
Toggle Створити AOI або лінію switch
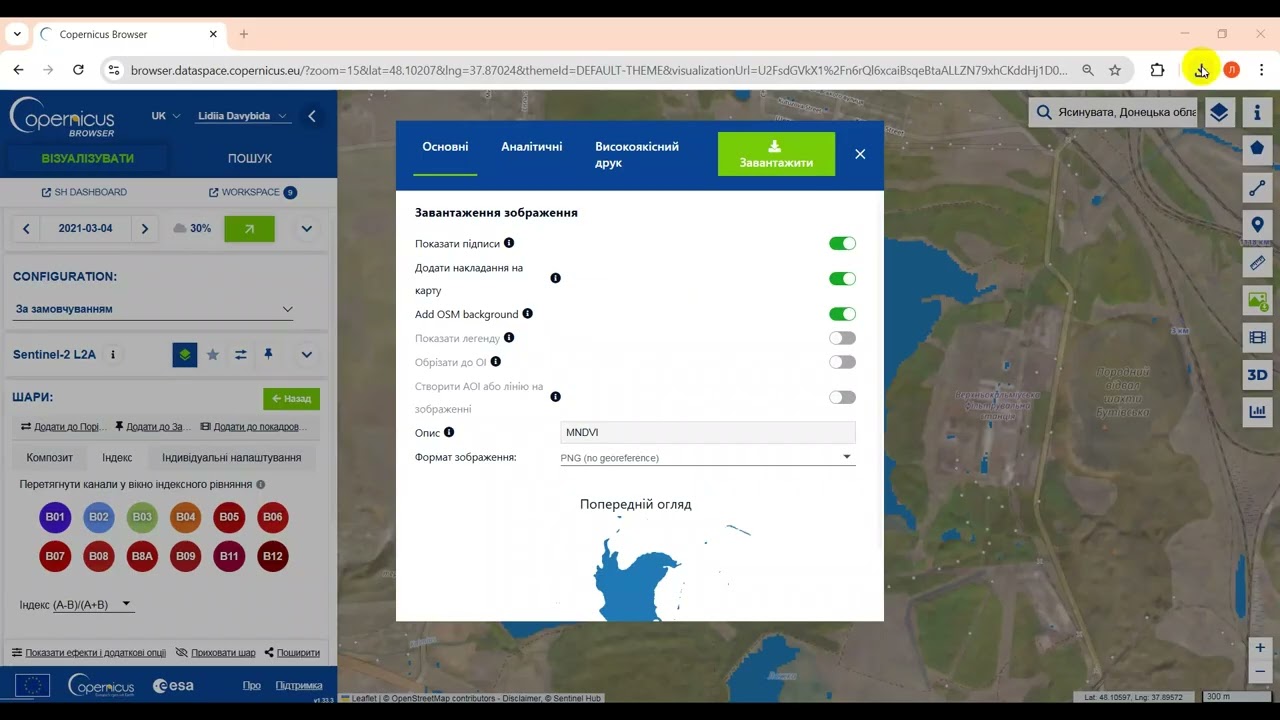(x=842, y=397)
